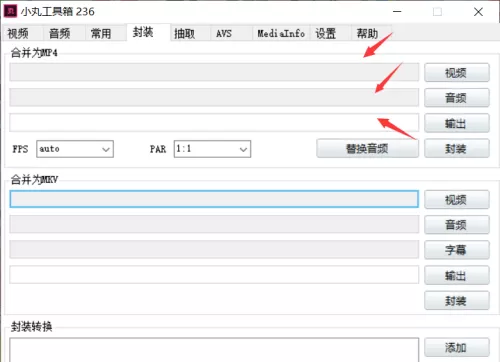Switch to the MediaInfo tab
The width and height of the screenshot is (500, 362).
pyautogui.click(x=281, y=33)
